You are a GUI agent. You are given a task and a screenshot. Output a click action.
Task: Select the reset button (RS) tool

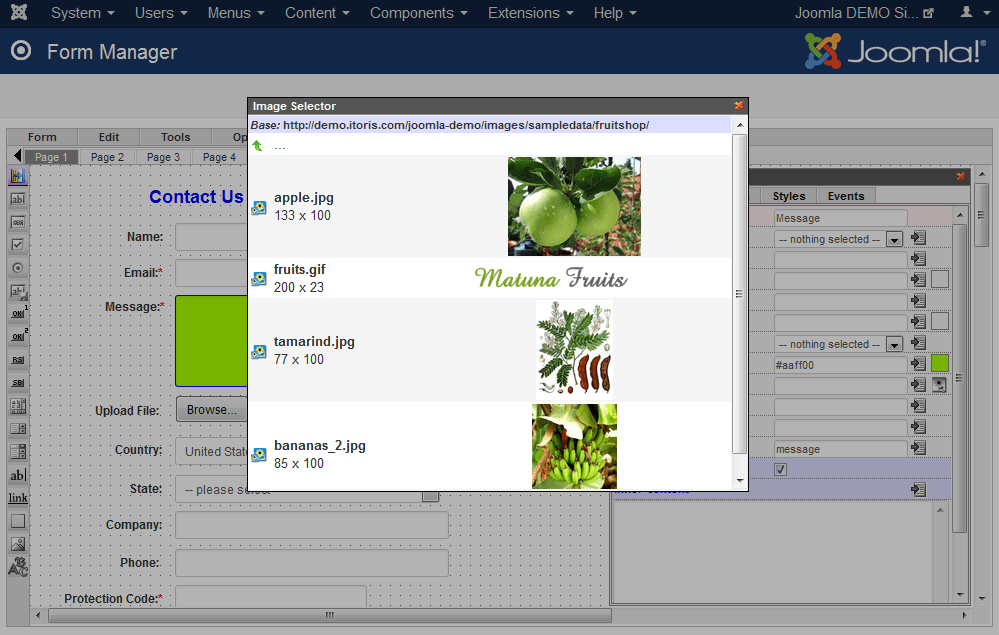[x=17, y=360]
